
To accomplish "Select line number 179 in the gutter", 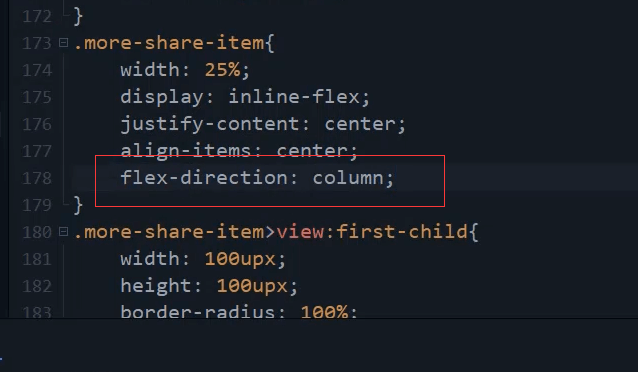I will click(x=37, y=205).
